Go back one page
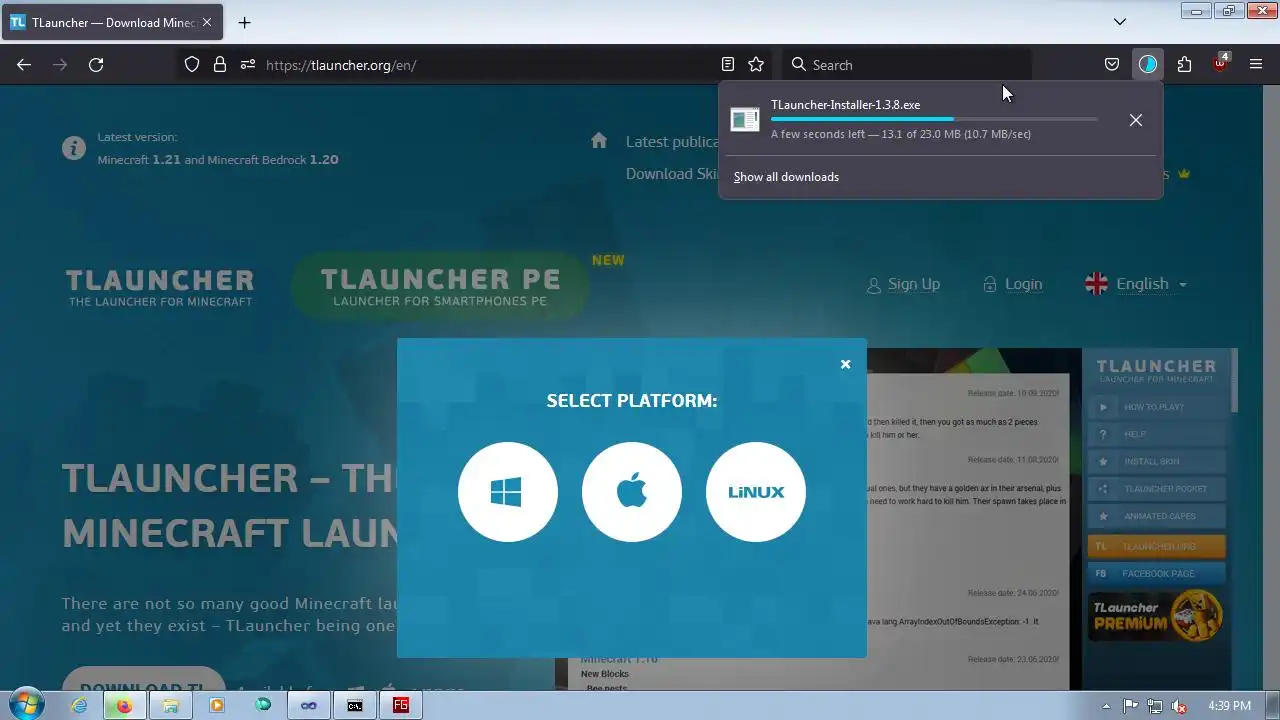This screenshot has width=1280, height=720. (24, 64)
